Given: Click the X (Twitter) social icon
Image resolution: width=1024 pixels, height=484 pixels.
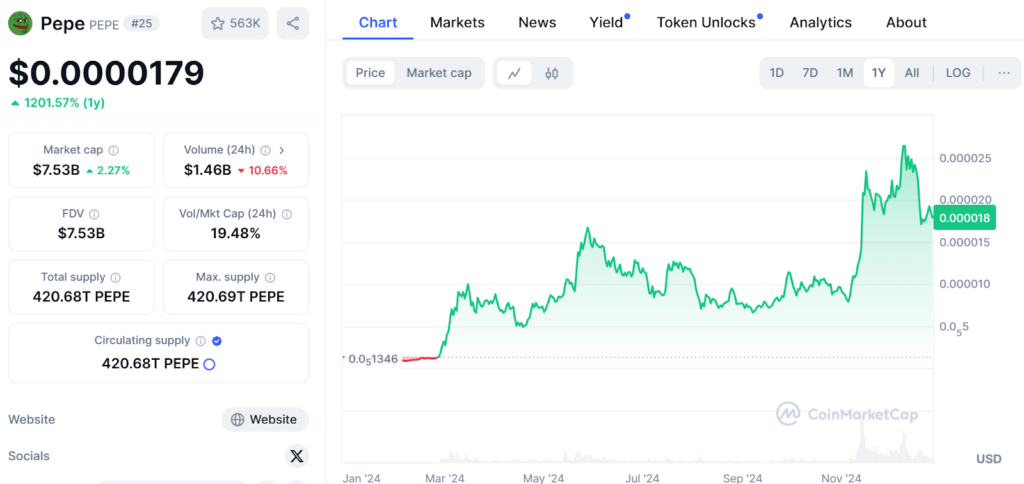Looking at the screenshot, I should pyautogui.click(x=296, y=456).
